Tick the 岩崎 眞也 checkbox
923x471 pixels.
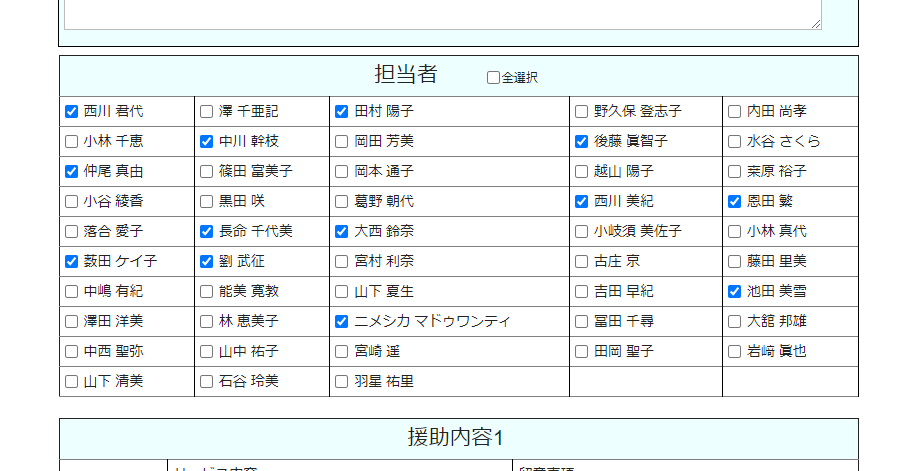[734, 352]
